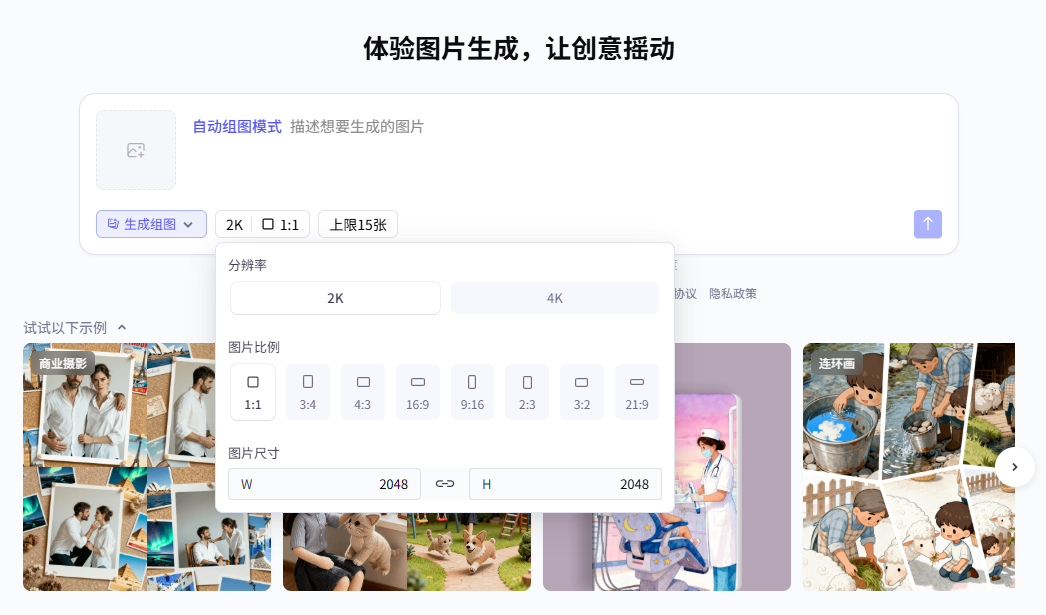Open the 生成组图 mode dropdown

click(x=151, y=225)
